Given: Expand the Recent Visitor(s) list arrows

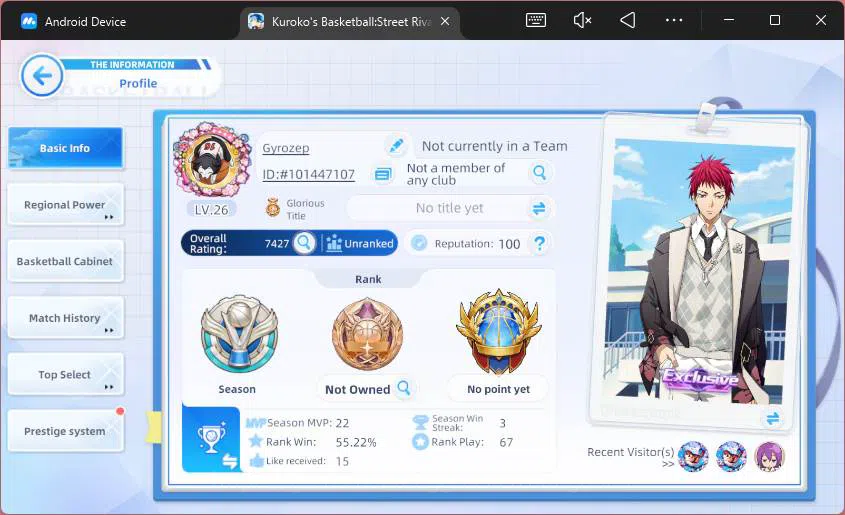Looking at the screenshot, I should [x=668, y=464].
